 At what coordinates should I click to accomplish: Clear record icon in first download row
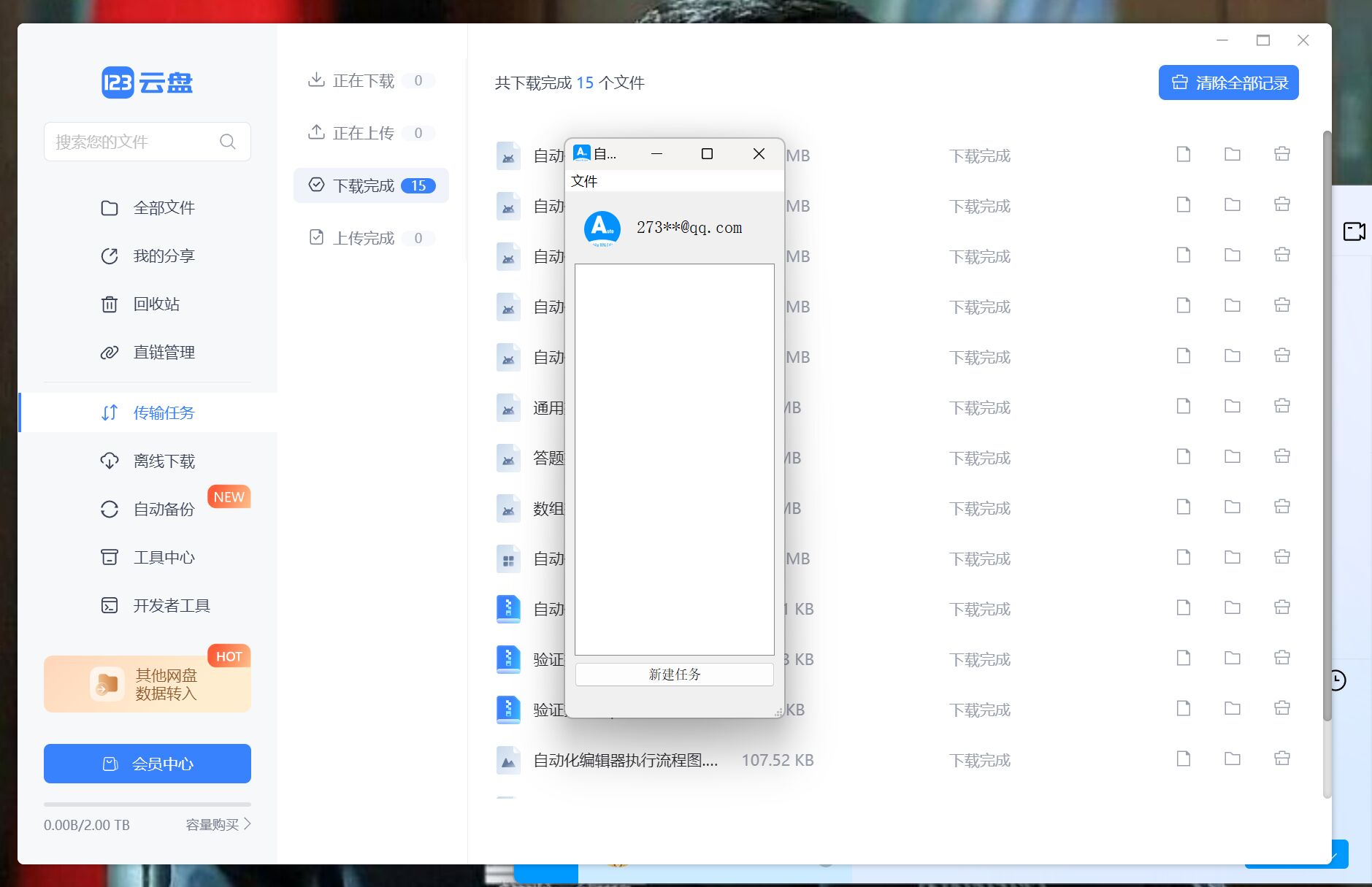[x=1282, y=154]
